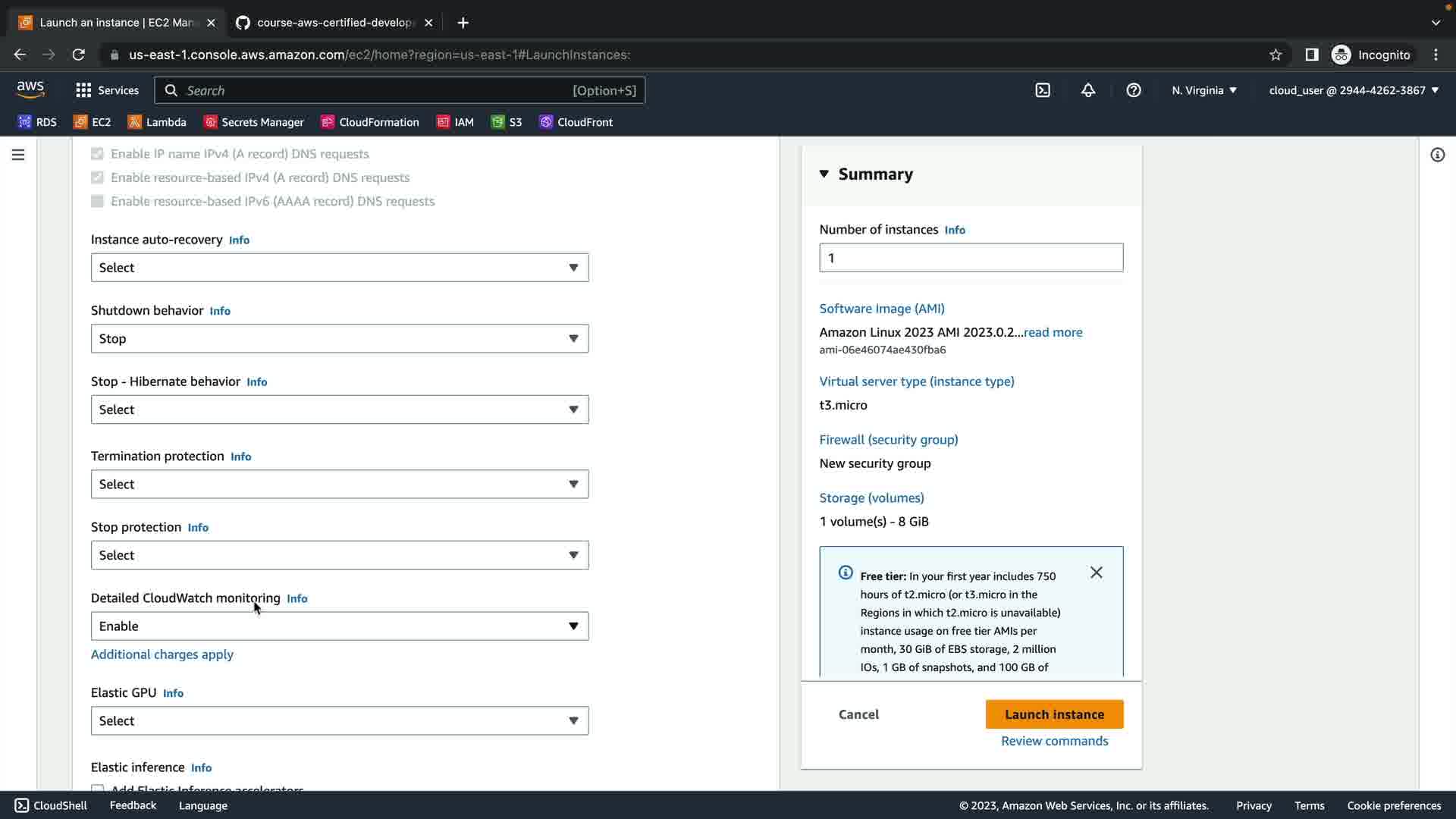Open the Detailed CloudWatch monitoring dropdown
This screenshot has width=1456, height=819.
coord(340,626)
